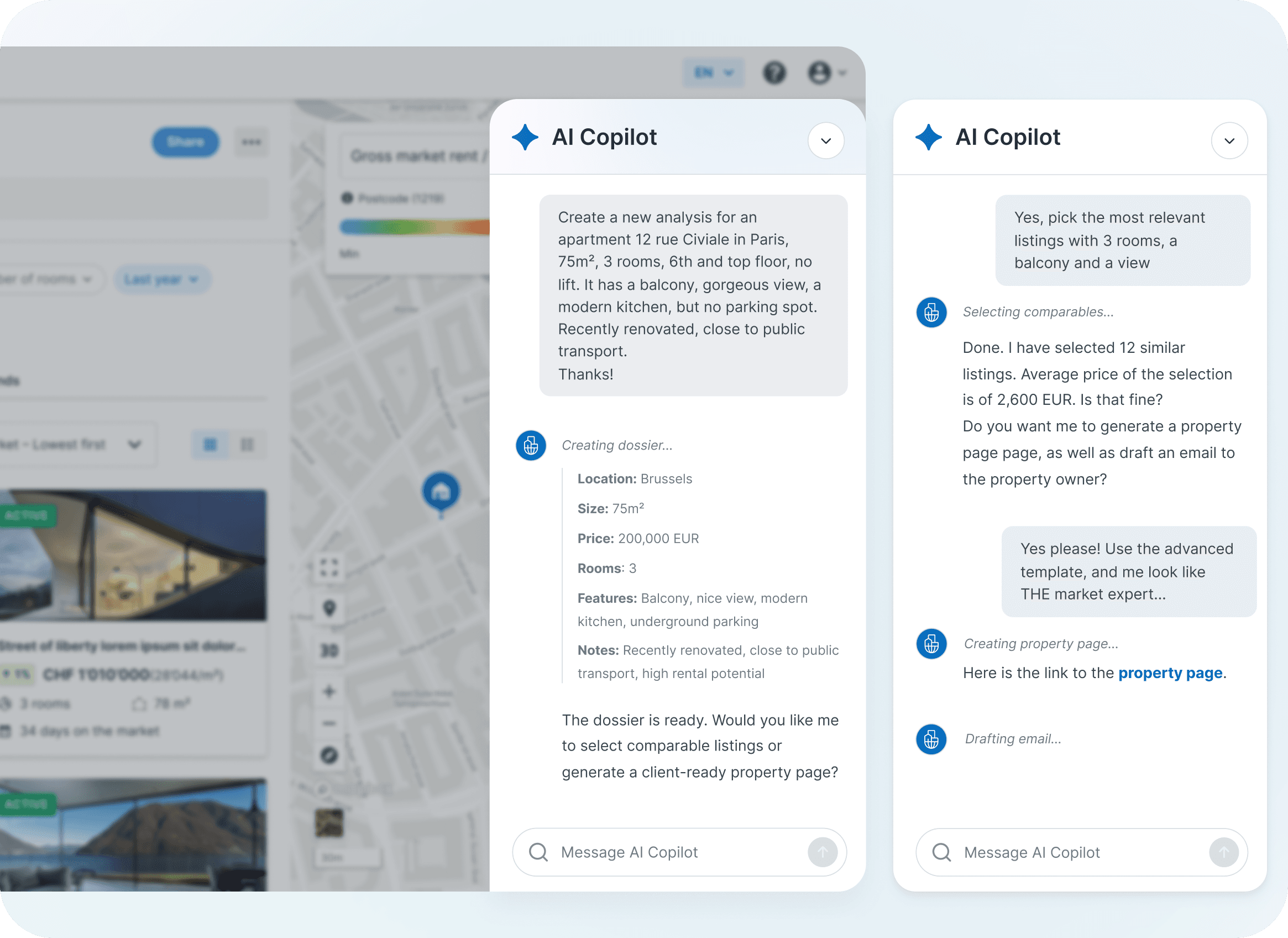Click the map location pin tool
This screenshot has height=938, width=1288.
coord(329,608)
